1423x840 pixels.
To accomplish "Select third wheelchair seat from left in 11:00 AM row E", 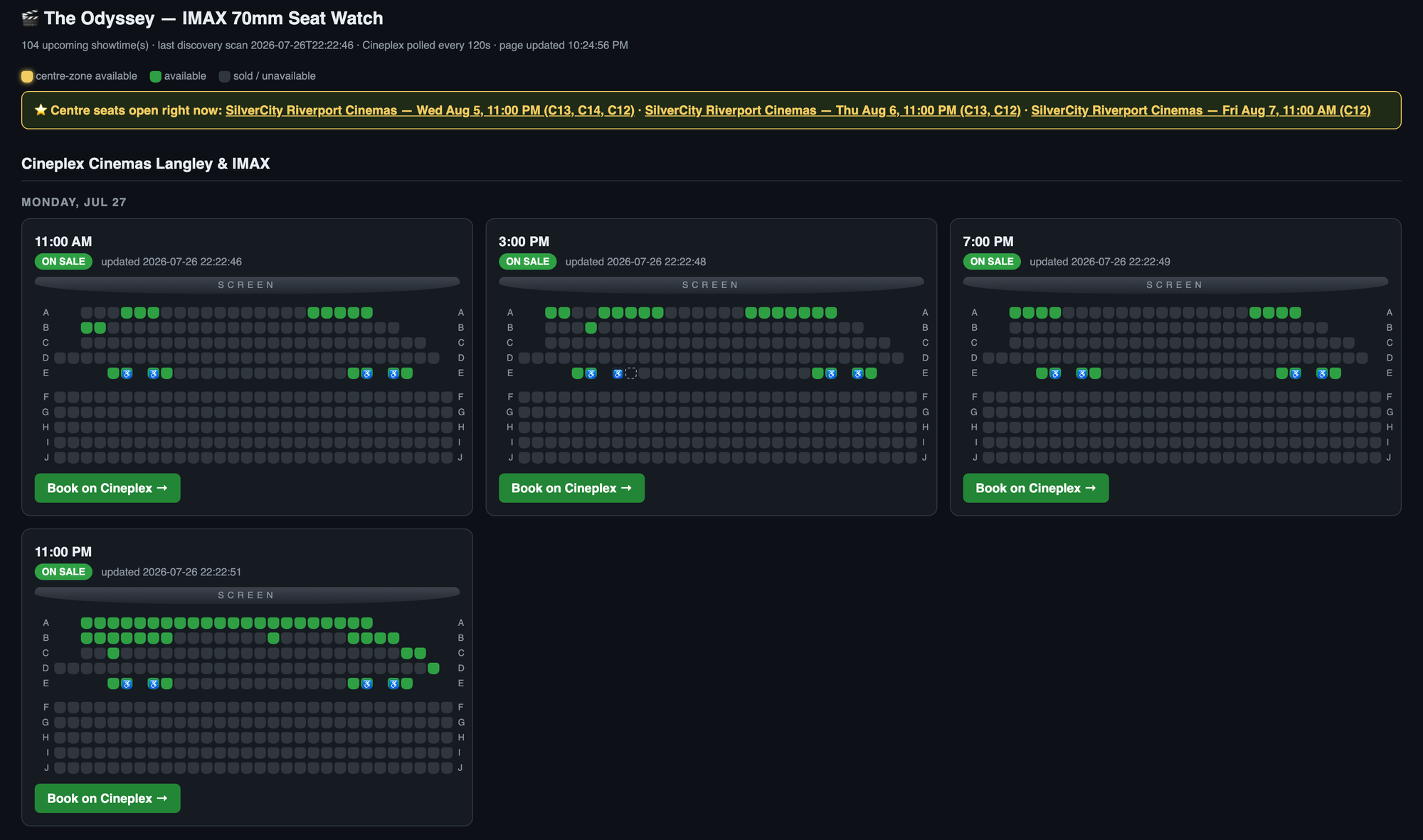I will click(x=367, y=373).
